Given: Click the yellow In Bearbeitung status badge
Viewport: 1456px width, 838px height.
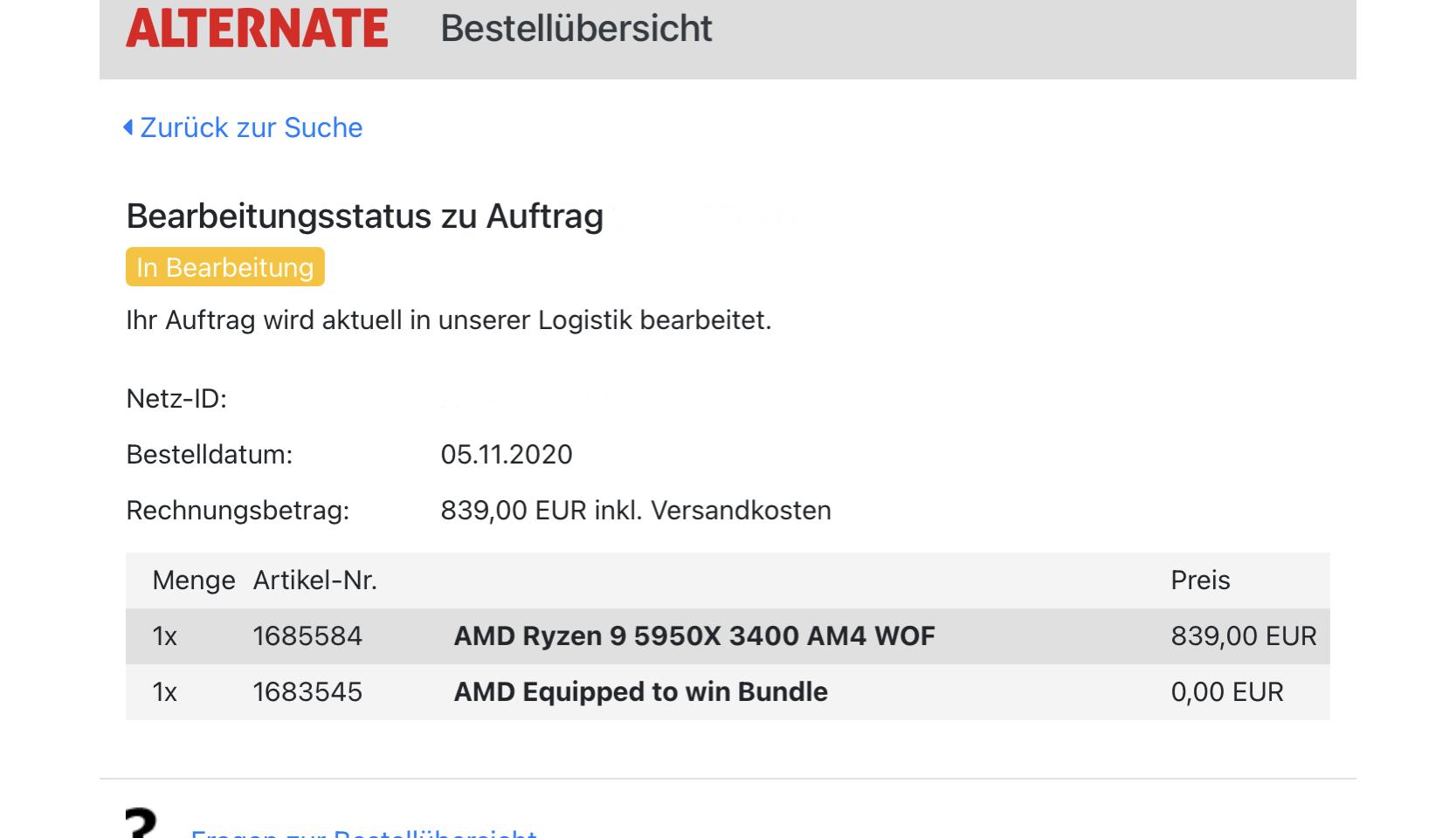Looking at the screenshot, I should (224, 267).
